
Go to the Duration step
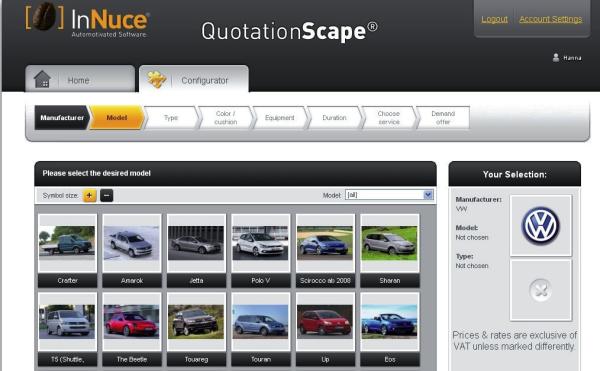coord(334,118)
